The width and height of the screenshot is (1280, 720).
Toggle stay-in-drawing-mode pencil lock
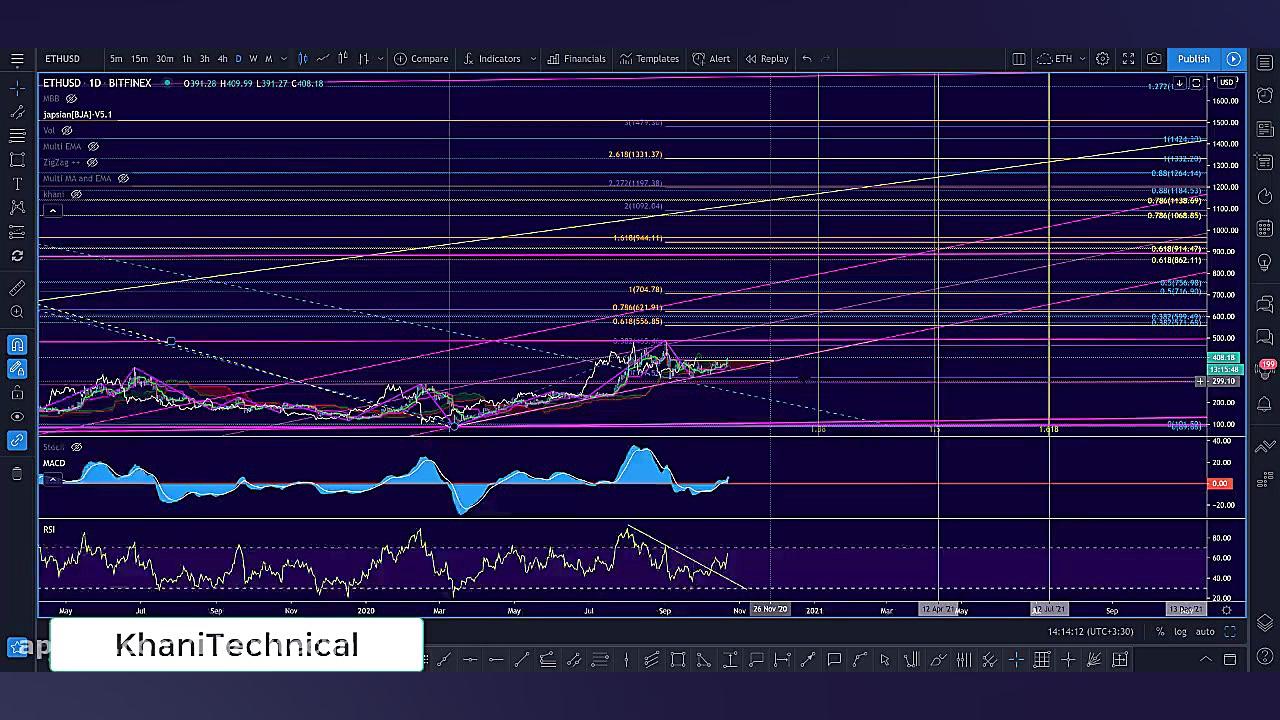(x=17, y=369)
